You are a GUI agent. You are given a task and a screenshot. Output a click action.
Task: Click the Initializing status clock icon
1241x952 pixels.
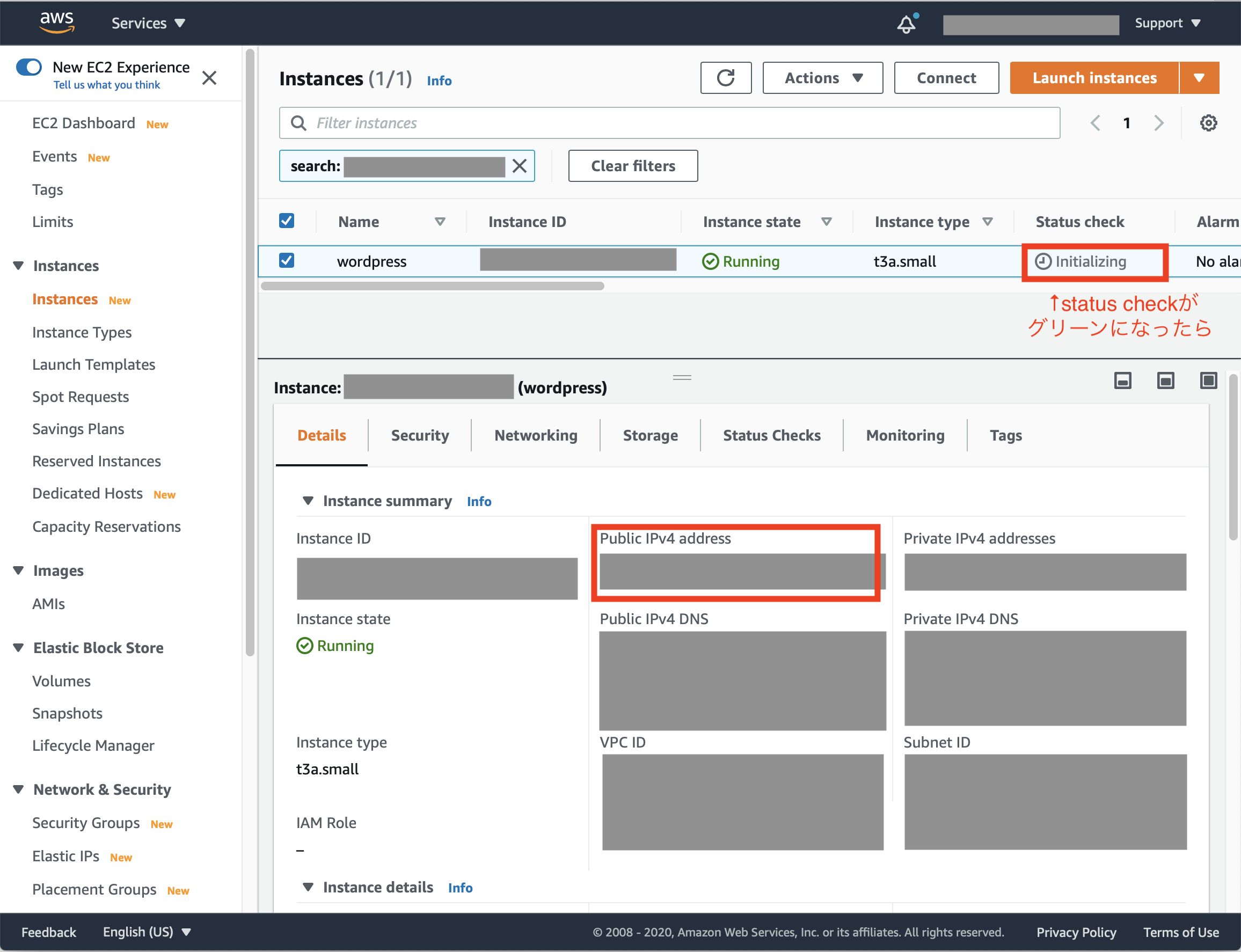[x=1043, y=261]
